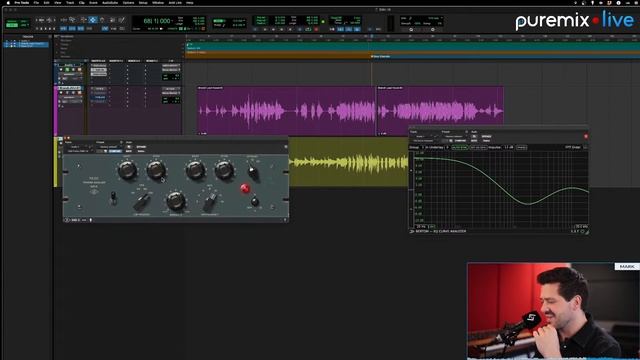Open the Pro Tools application menu
The image size is (640, 360).
pos(22,2)
